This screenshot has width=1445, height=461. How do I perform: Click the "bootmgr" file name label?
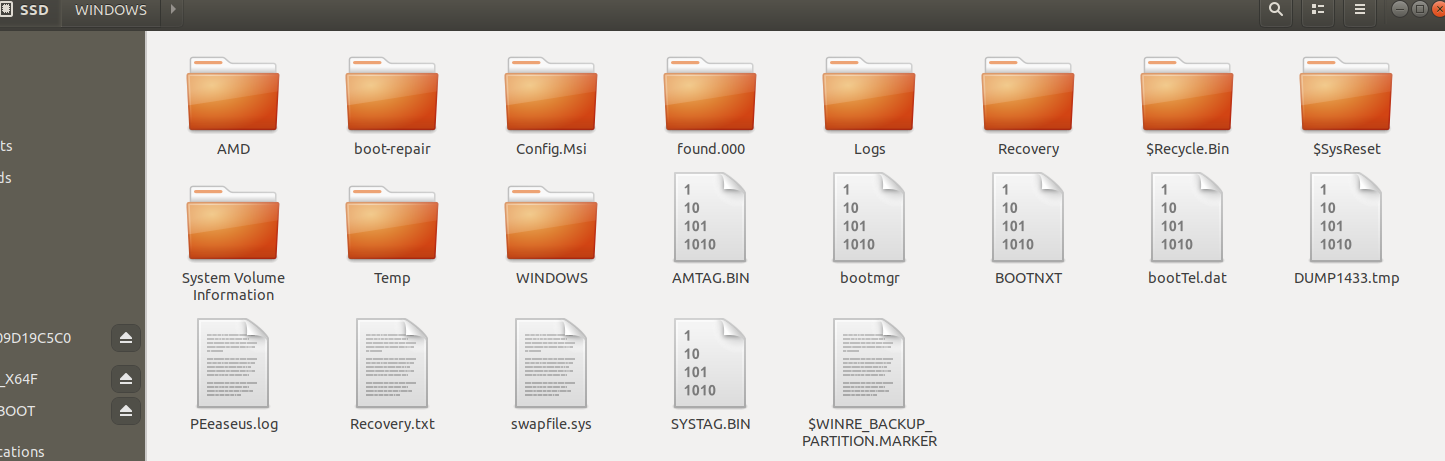870,278
